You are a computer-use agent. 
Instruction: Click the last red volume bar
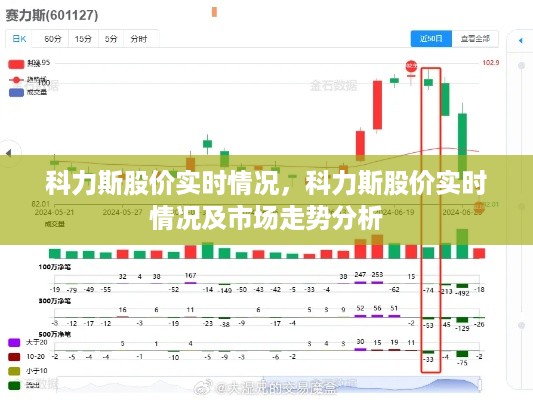click(479, 253)
